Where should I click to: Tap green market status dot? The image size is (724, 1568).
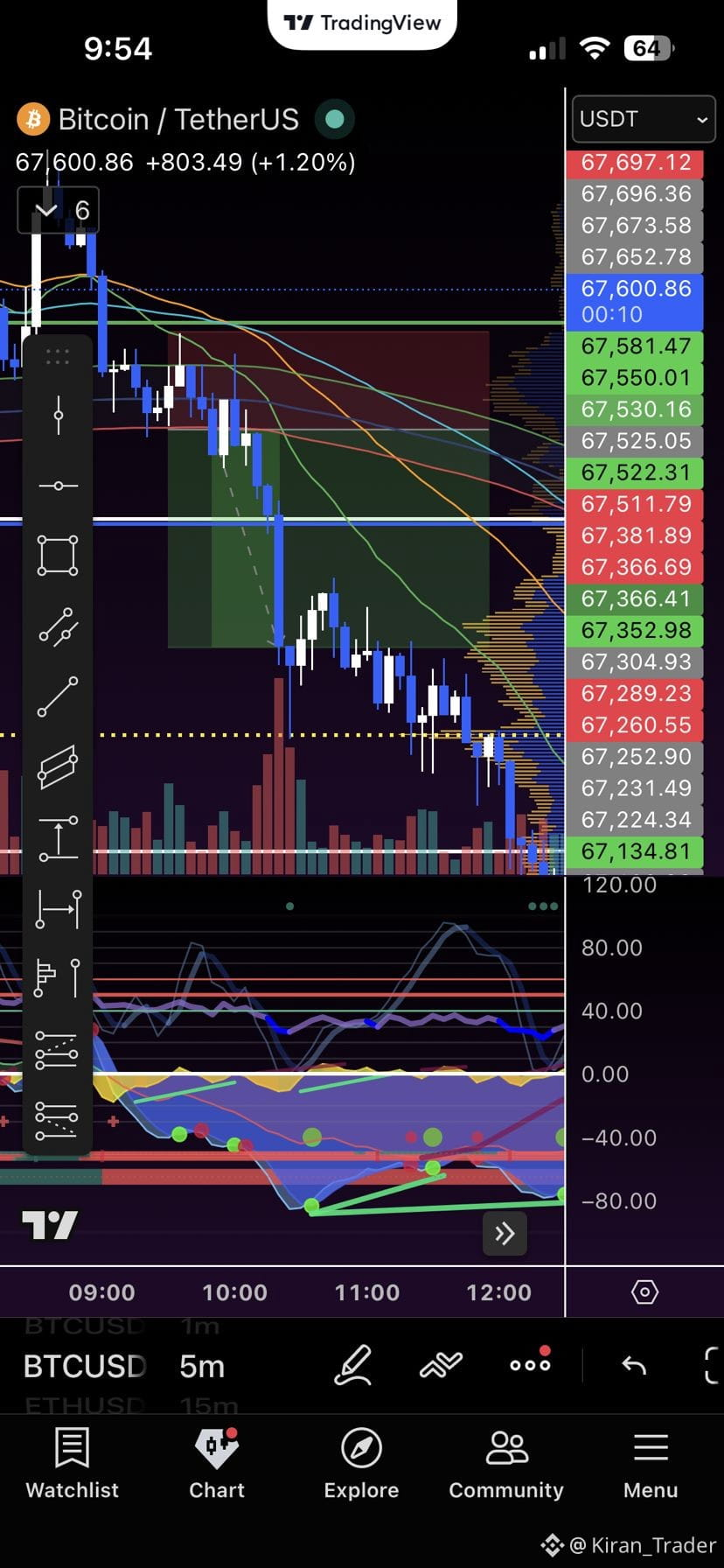point(334,119)
